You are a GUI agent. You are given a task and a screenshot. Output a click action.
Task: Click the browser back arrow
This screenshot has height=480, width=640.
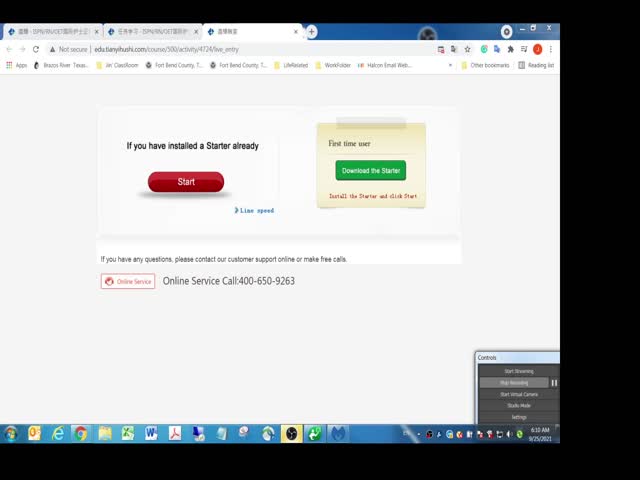(x=9, y=49)
